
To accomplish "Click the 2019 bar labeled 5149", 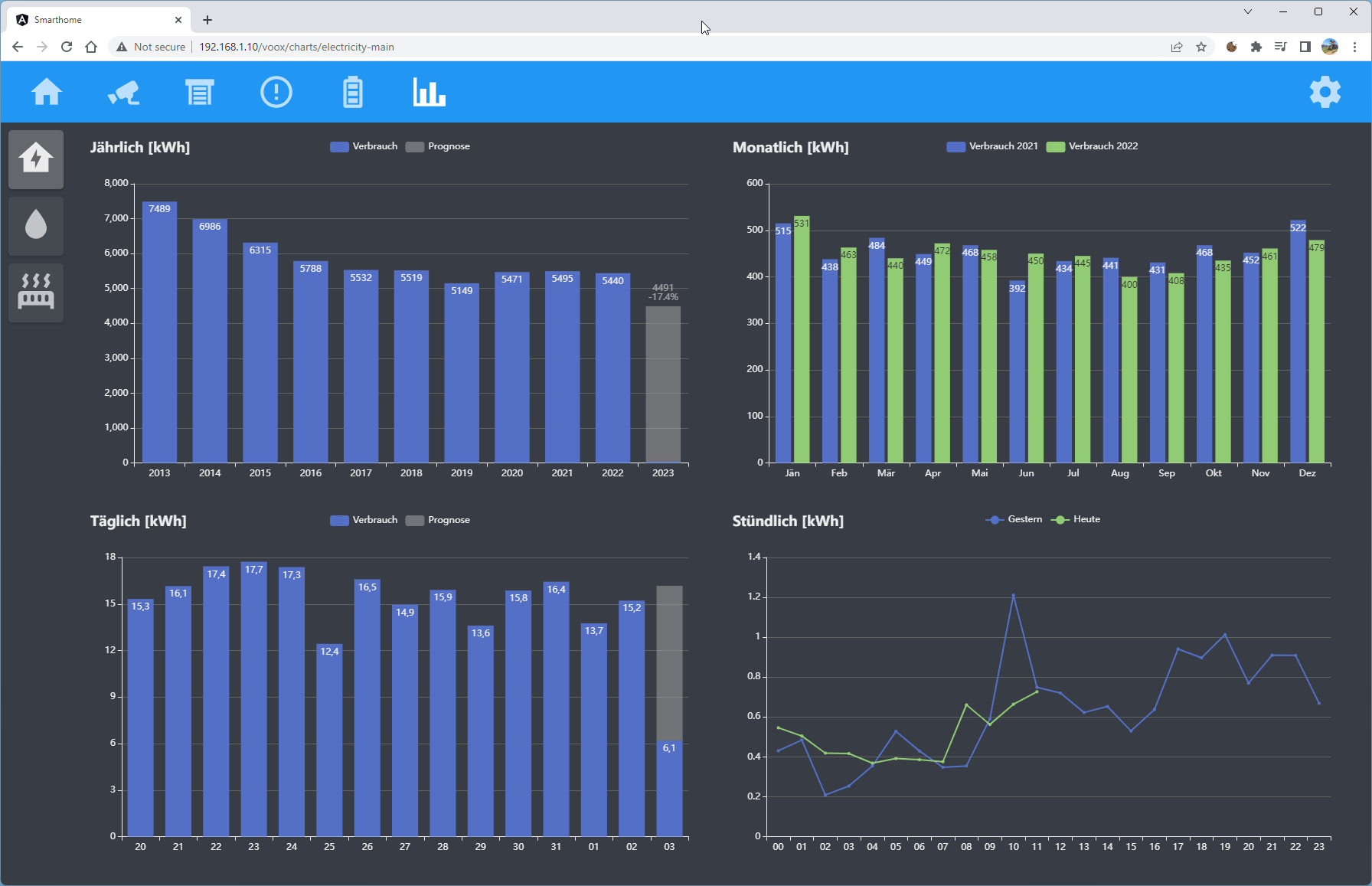I will coord(462,373).
